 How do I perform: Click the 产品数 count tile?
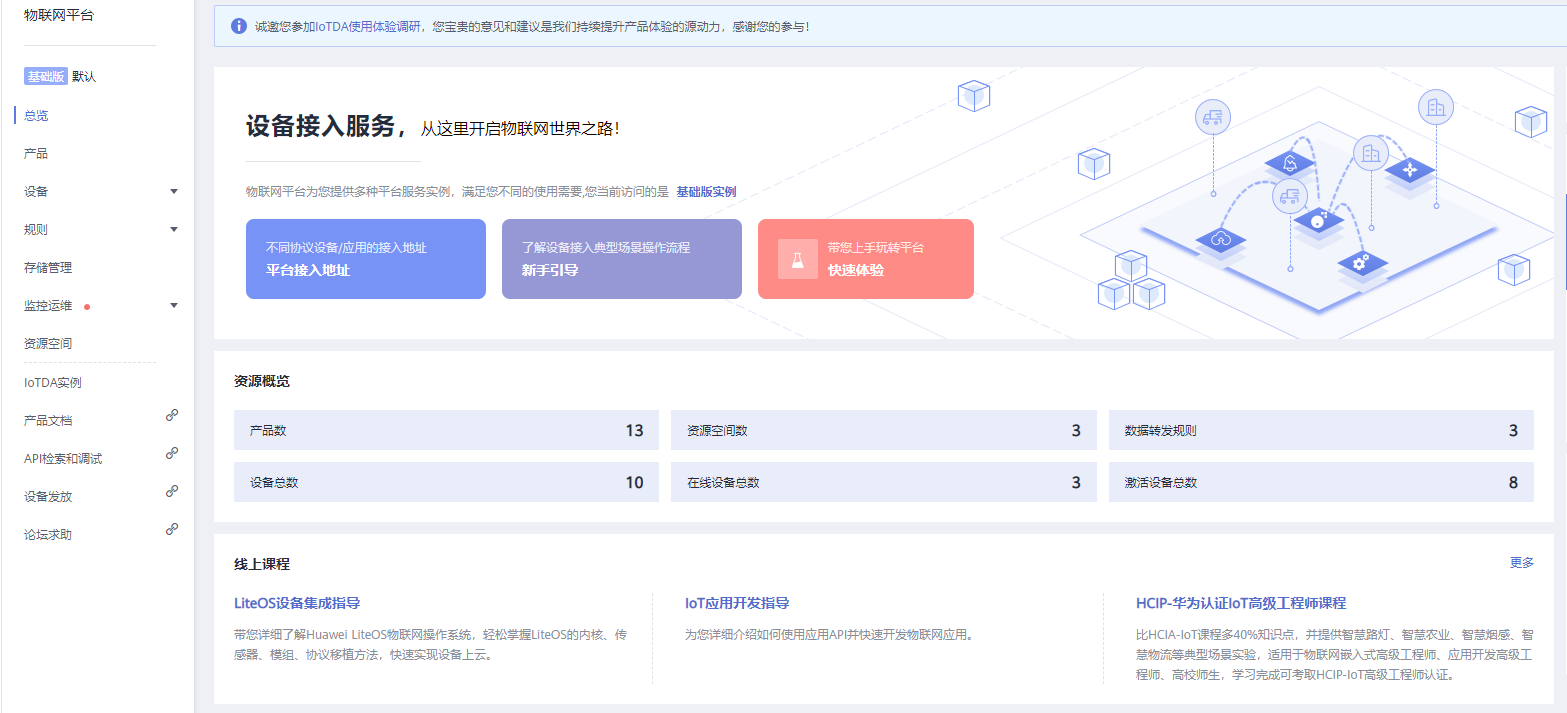(446, 430)
